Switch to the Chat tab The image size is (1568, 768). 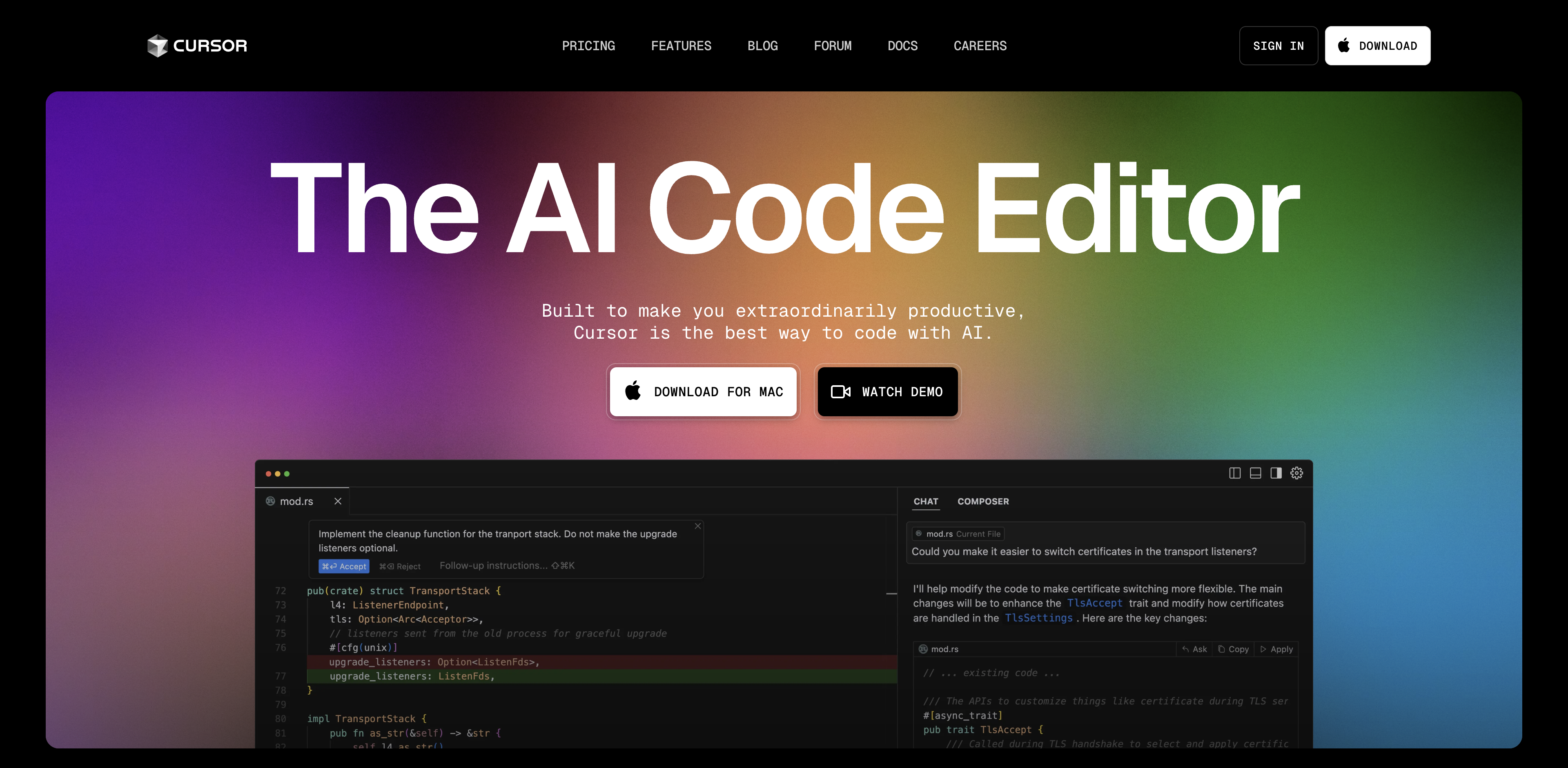(x=926, y=501)
